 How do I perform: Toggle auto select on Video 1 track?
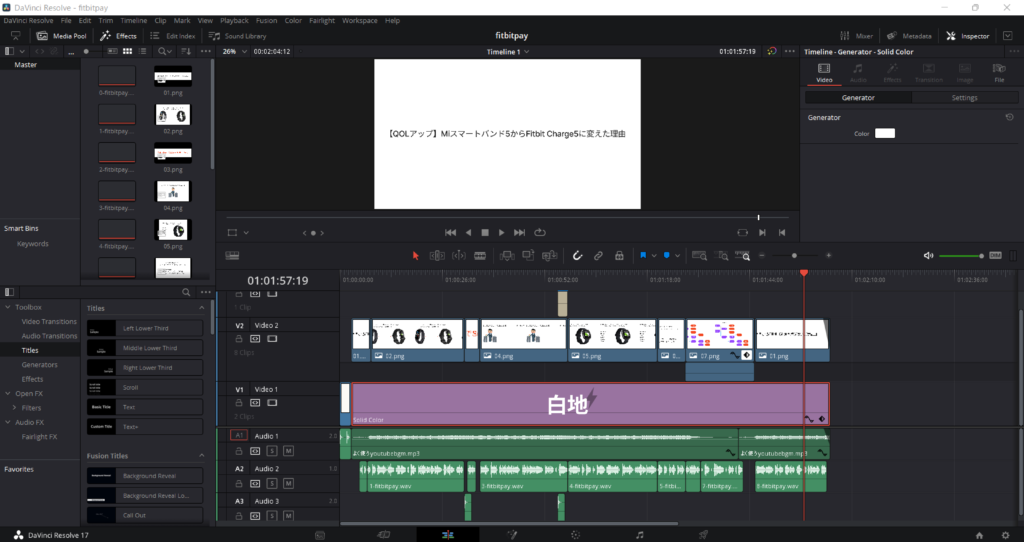[x=255, y=403]
